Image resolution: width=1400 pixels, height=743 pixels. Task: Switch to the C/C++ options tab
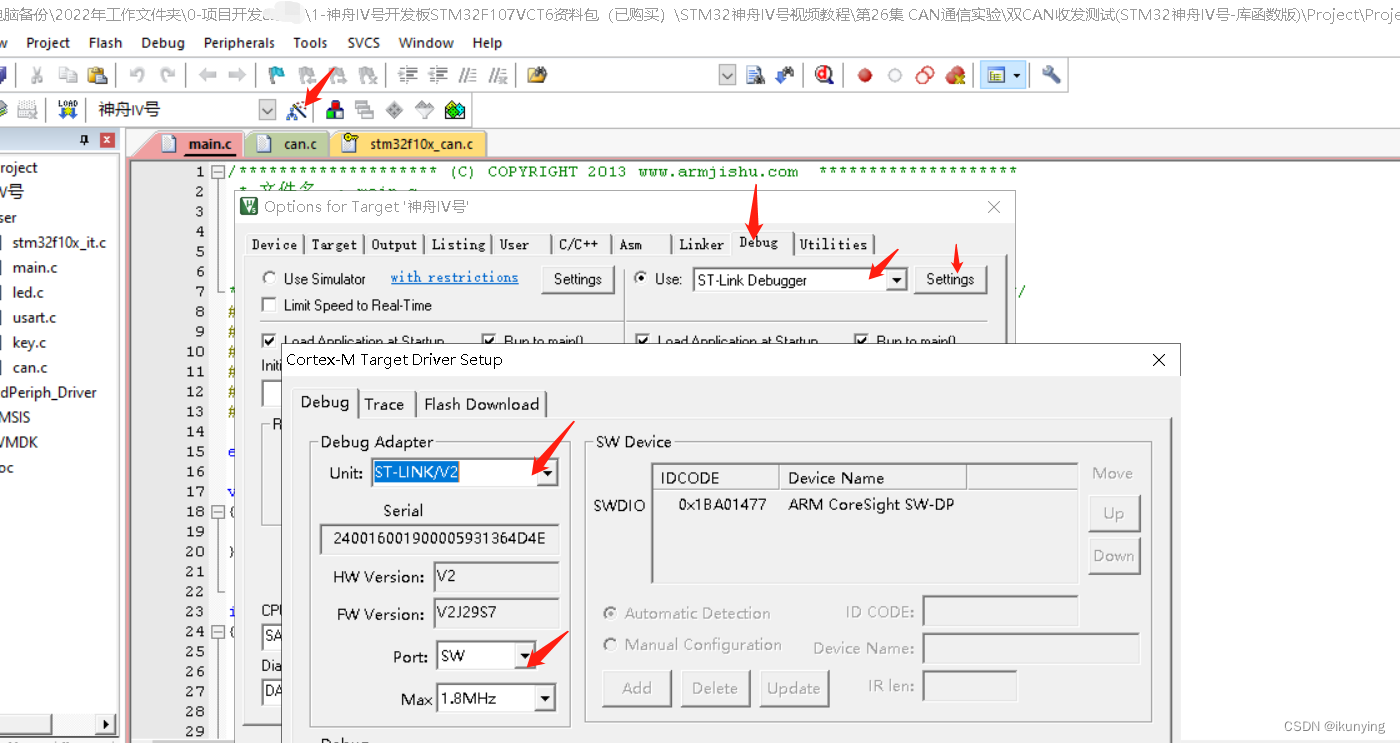point(579,244)
